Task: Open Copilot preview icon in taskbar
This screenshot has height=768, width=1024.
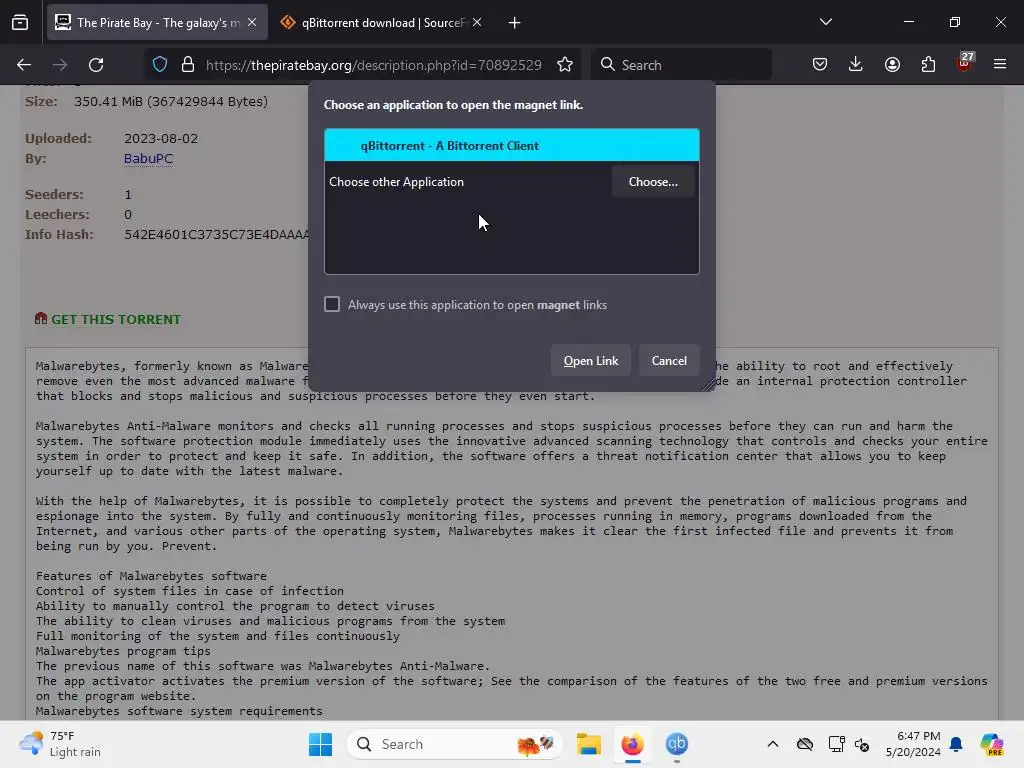Action: [992, 744]
